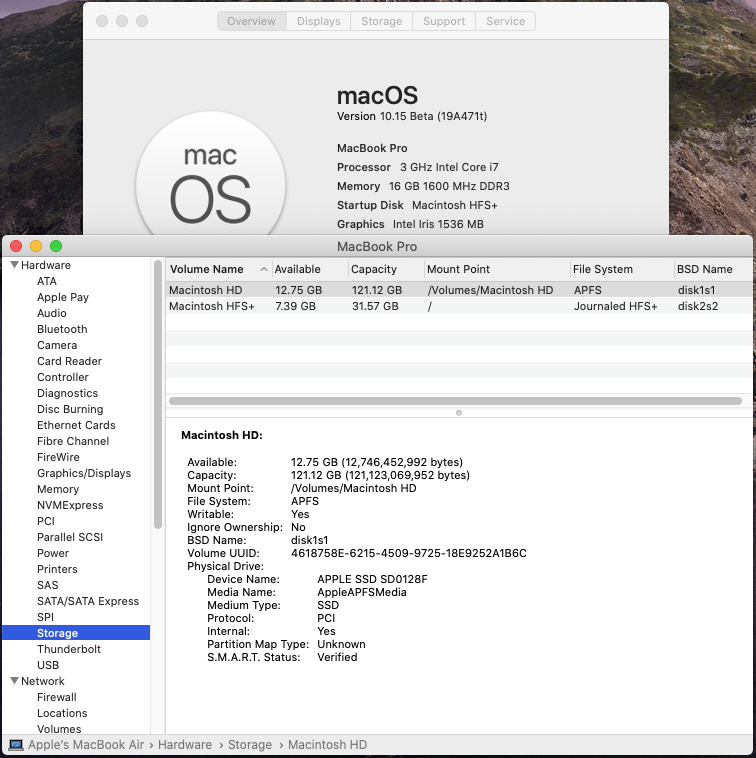Select Graphics/Displays in the sidebar
Screen dimensions: 756x758
coord(84,473)
